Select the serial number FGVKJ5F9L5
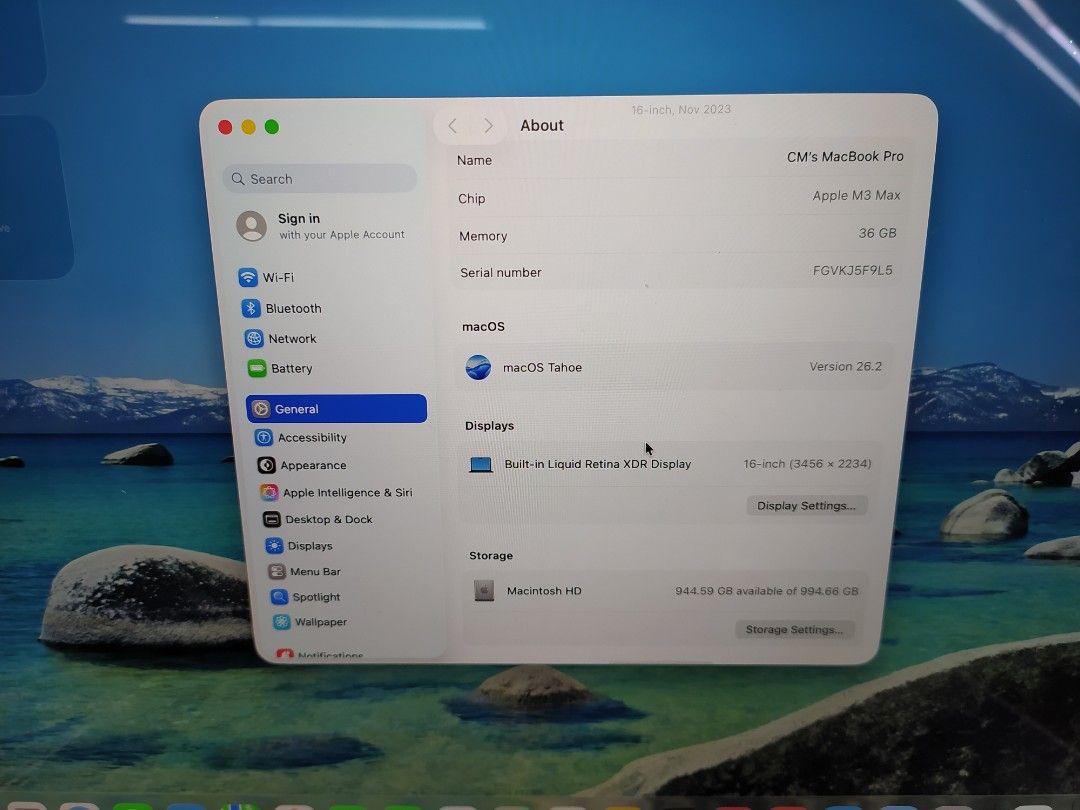Image resolution: width=1080 pixels, height=810 pixels. pos(853,270)
